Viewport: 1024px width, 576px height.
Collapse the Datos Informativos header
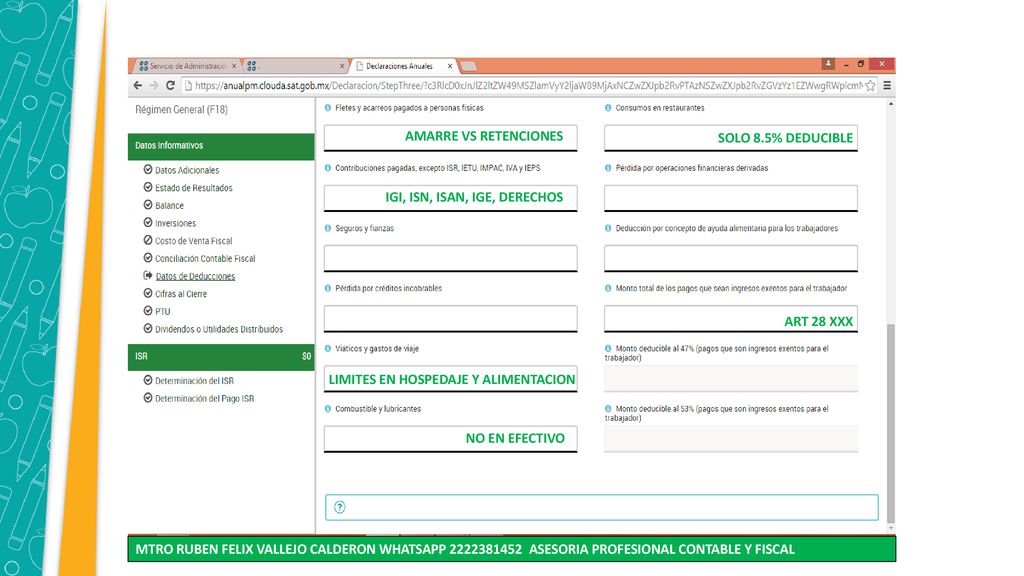[x=221, y=146]
